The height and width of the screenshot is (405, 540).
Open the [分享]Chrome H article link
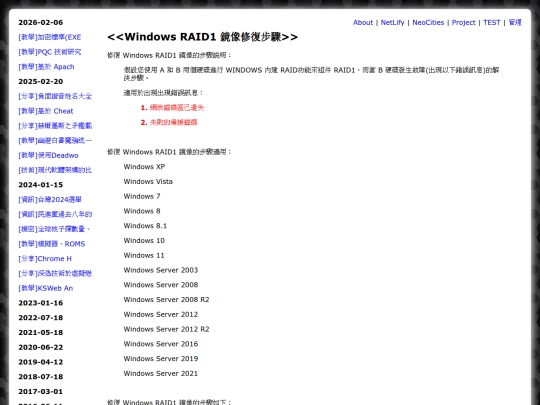pos(45,259)
